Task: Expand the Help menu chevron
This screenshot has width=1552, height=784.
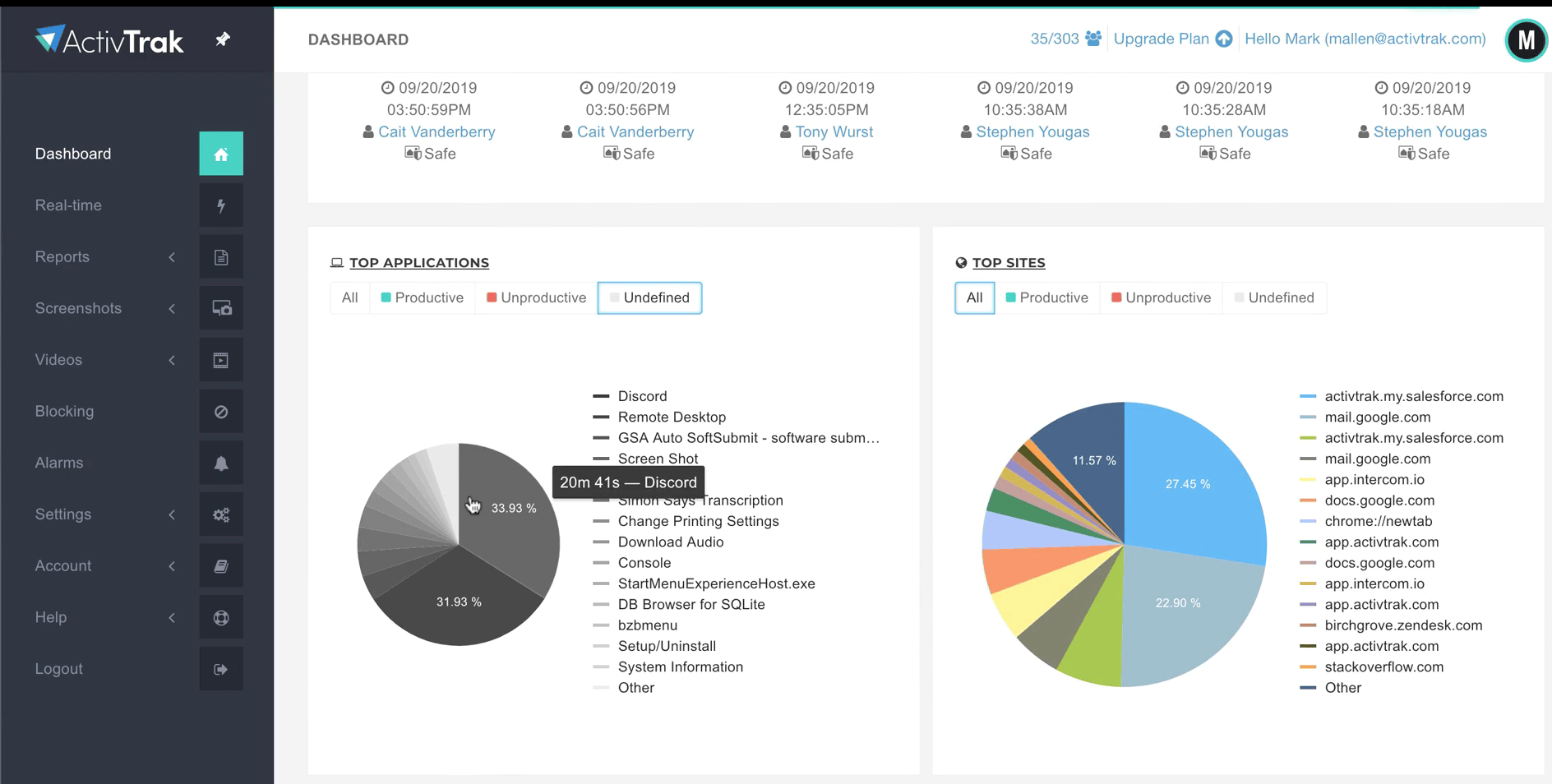Action: point(172,617)
